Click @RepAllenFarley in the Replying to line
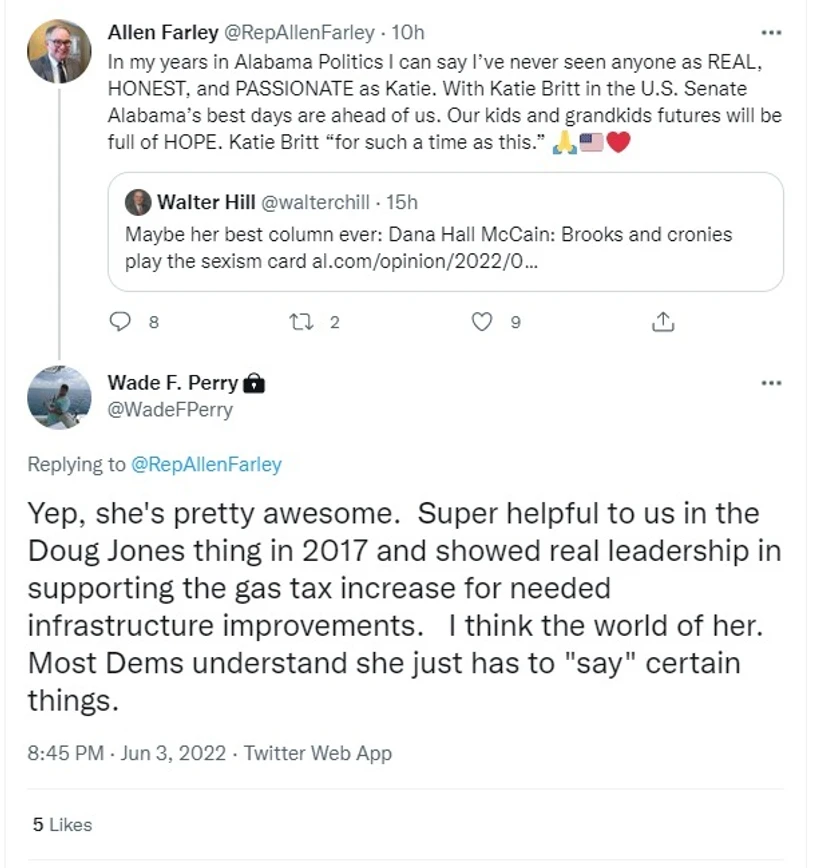The height and width of the screenshot is (868, 840). coord(207,464)
